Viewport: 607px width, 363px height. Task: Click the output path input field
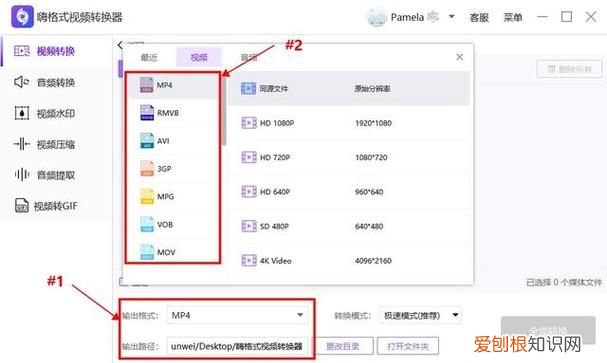[x=237, y=346]
